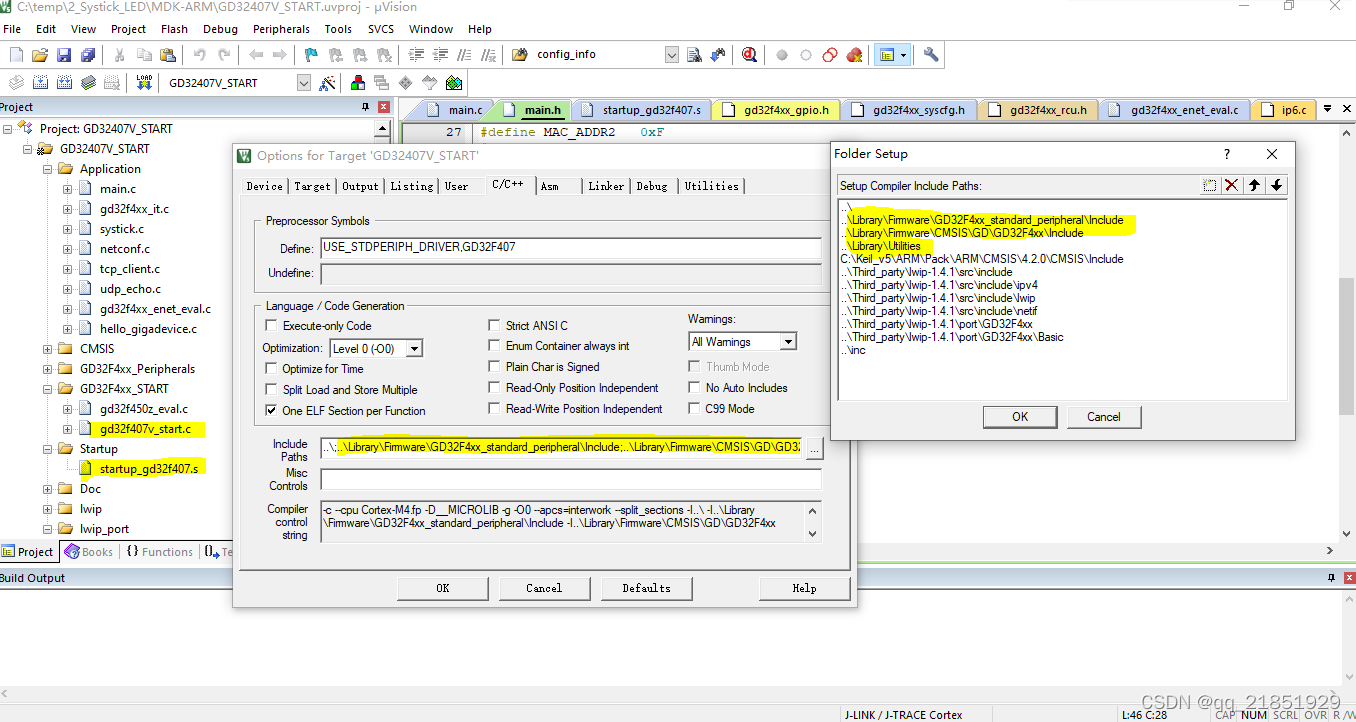1356x722 pixels.
Task: Move include path up with arrow icon
Action: [x=1254, y=185]
